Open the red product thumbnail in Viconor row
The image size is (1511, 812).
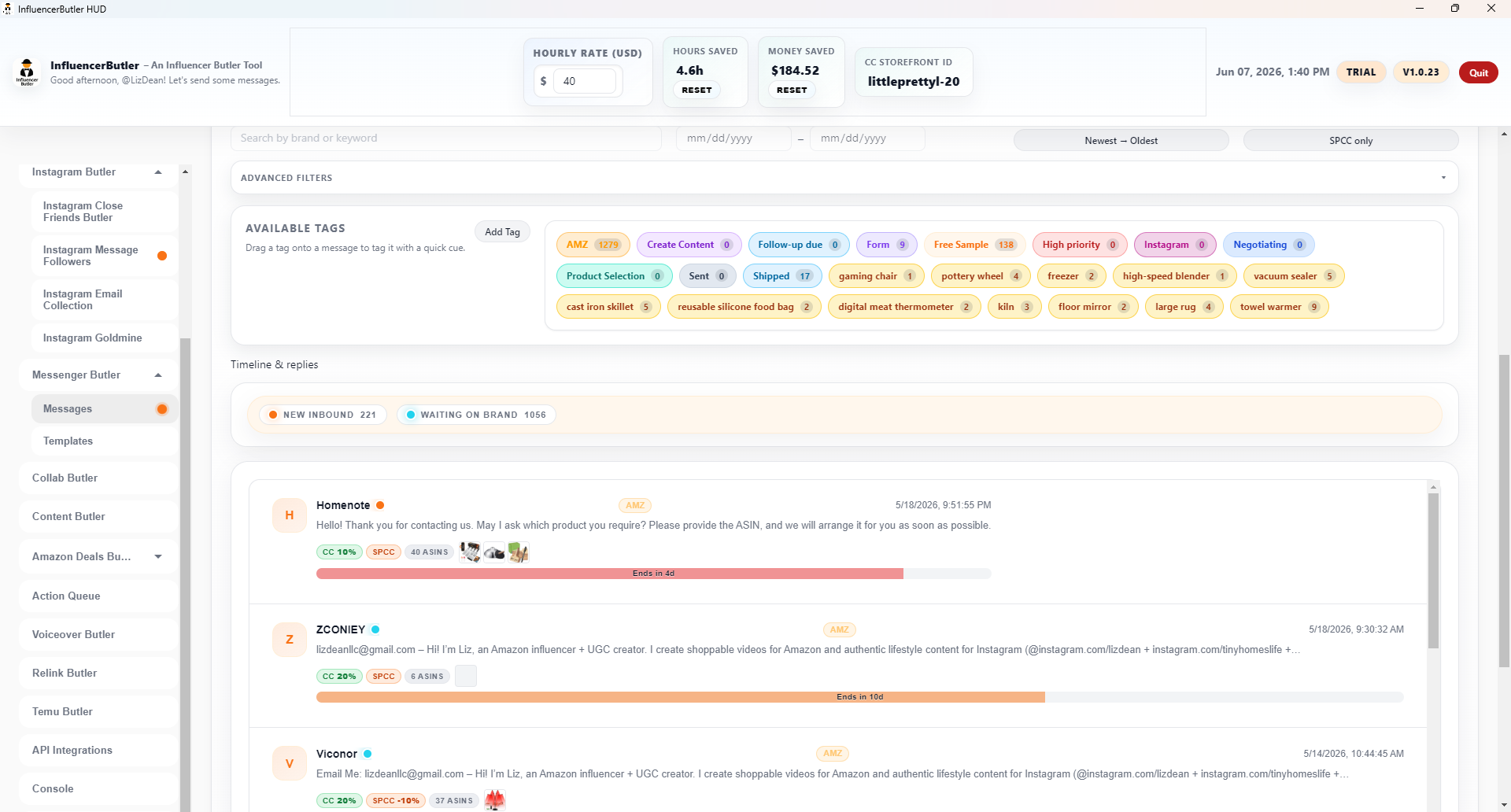click(494, 800)
